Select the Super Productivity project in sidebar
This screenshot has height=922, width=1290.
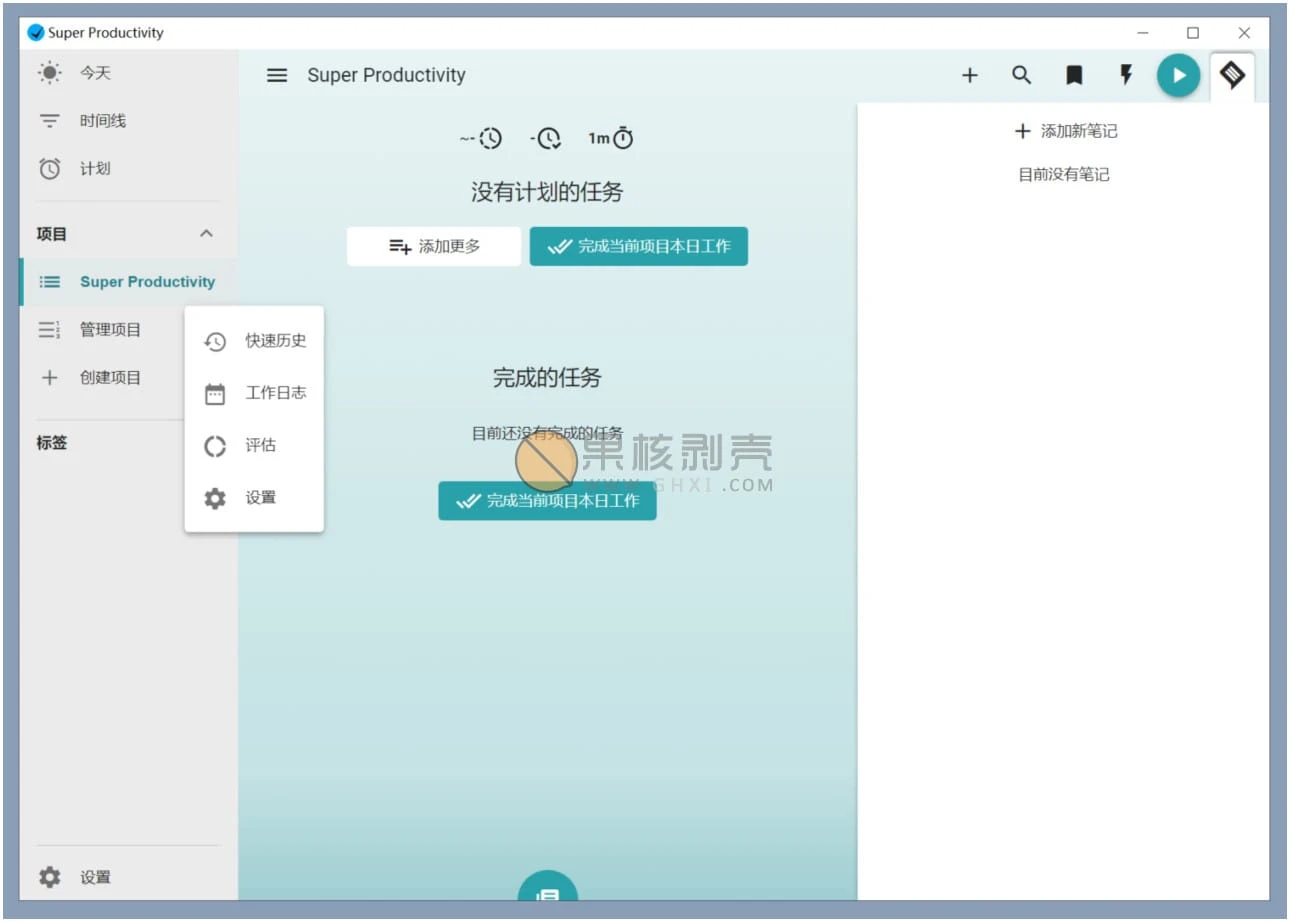point(146,281)
